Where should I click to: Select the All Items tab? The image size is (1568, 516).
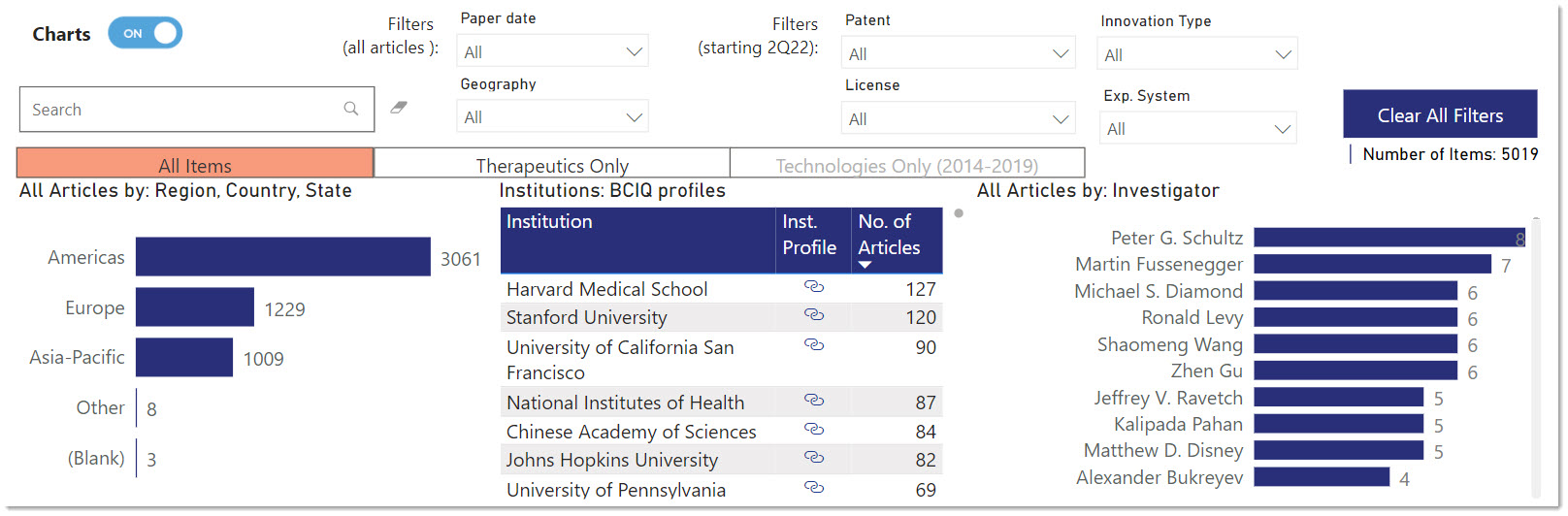tap(195, 165)
